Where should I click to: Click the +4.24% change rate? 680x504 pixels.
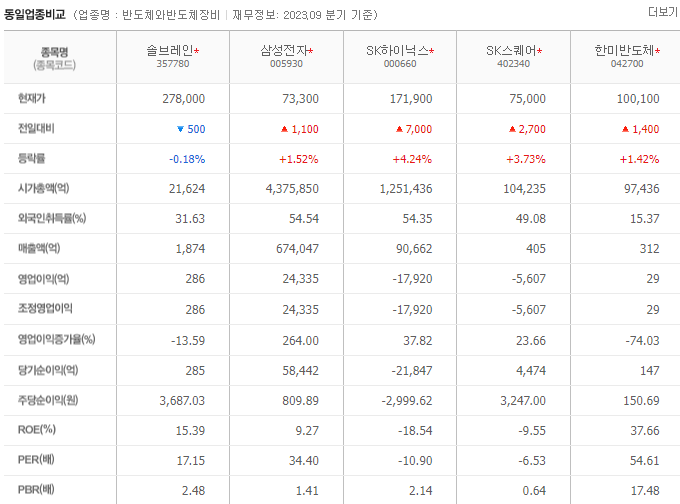tap(412, 159)
